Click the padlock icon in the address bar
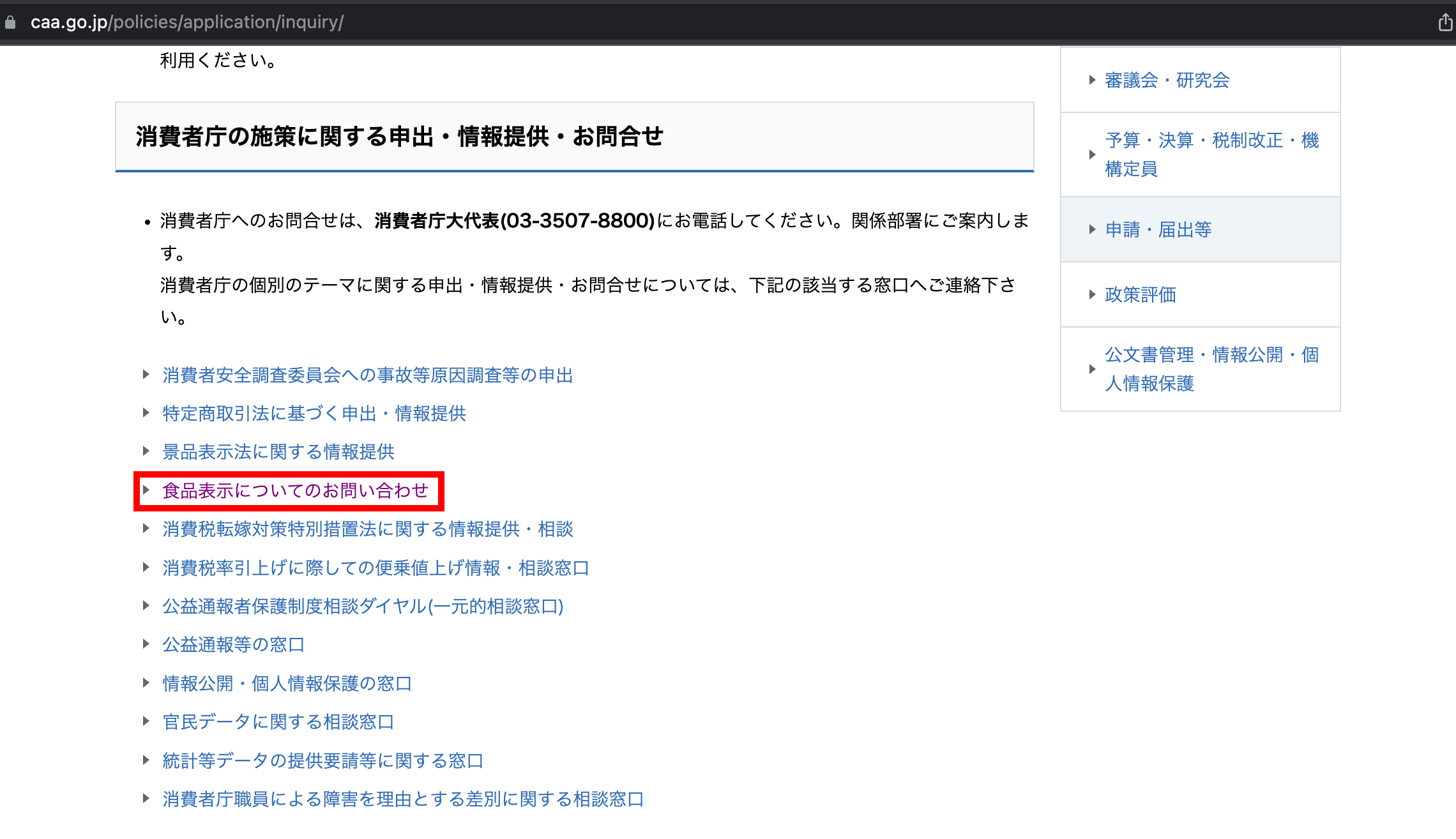Screen dimensions: 1456x839 [x=10, y=22]
